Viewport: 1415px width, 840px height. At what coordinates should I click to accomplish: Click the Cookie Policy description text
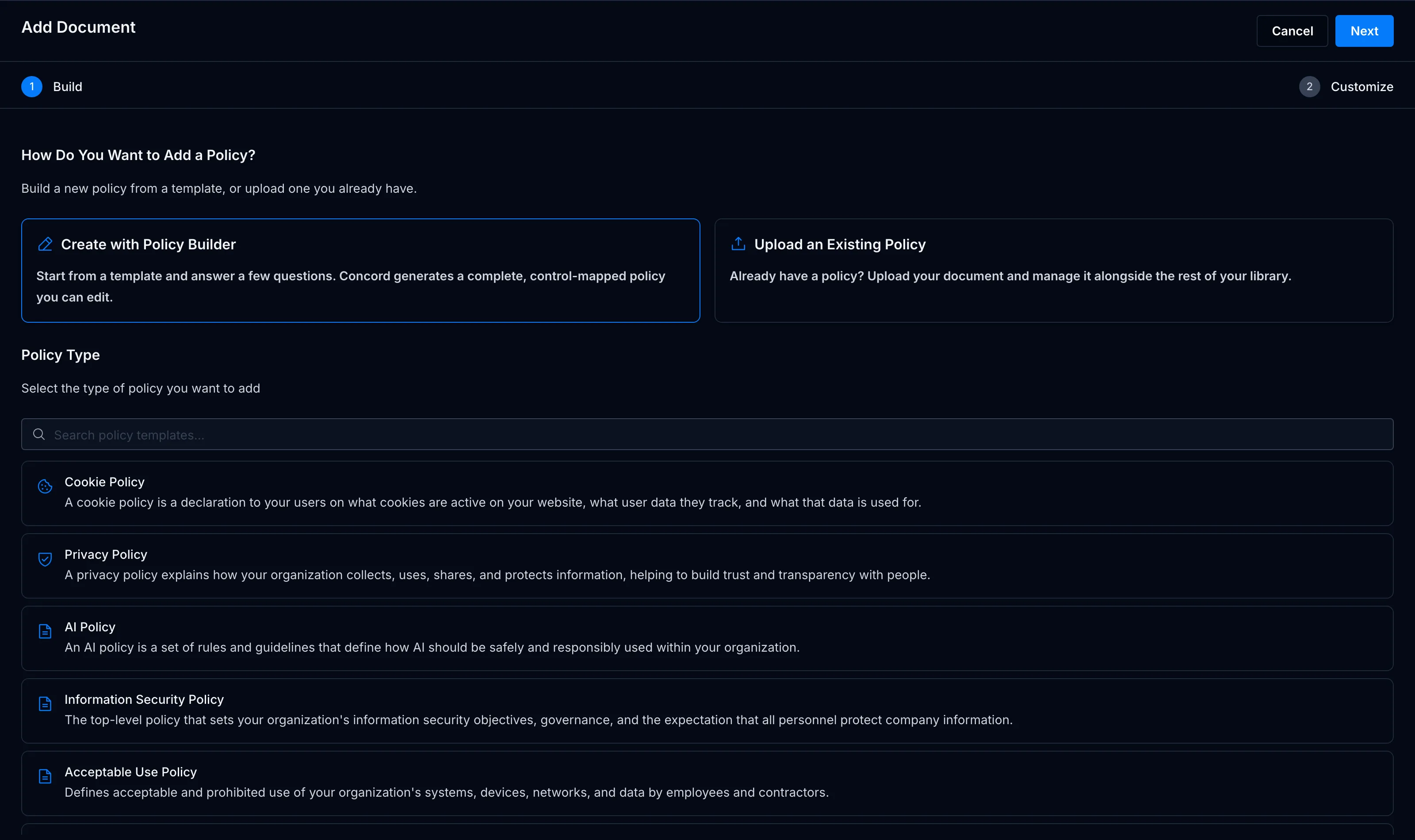point(493,502)
